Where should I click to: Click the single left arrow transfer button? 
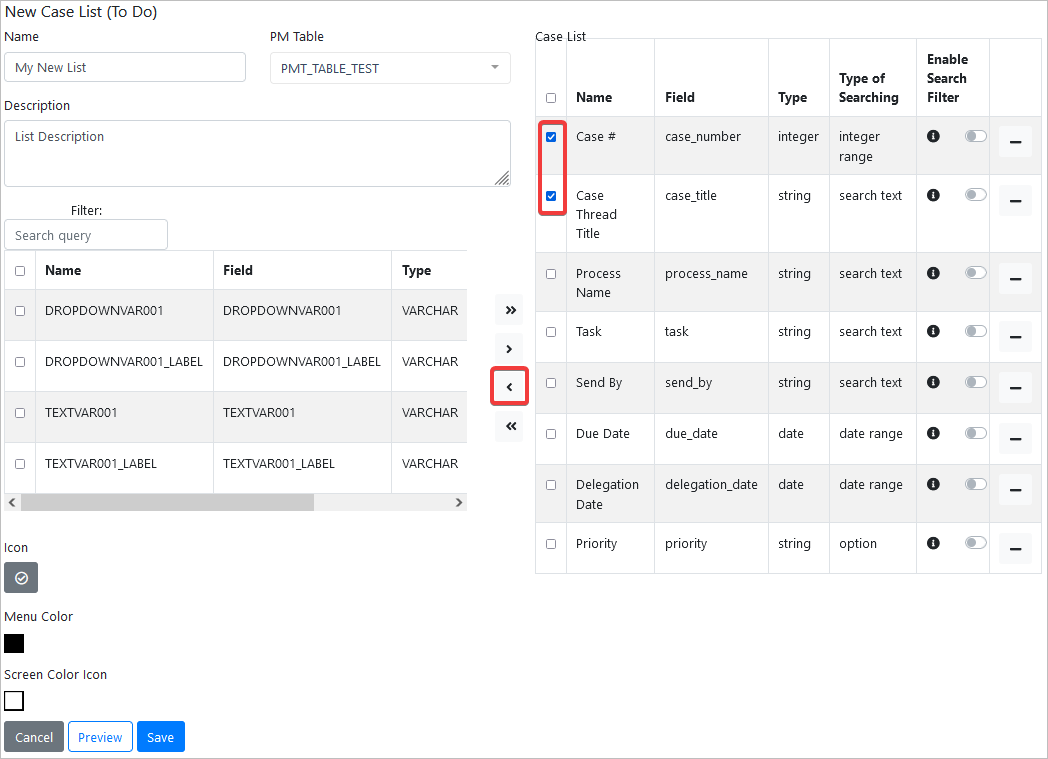pos(509,387)
